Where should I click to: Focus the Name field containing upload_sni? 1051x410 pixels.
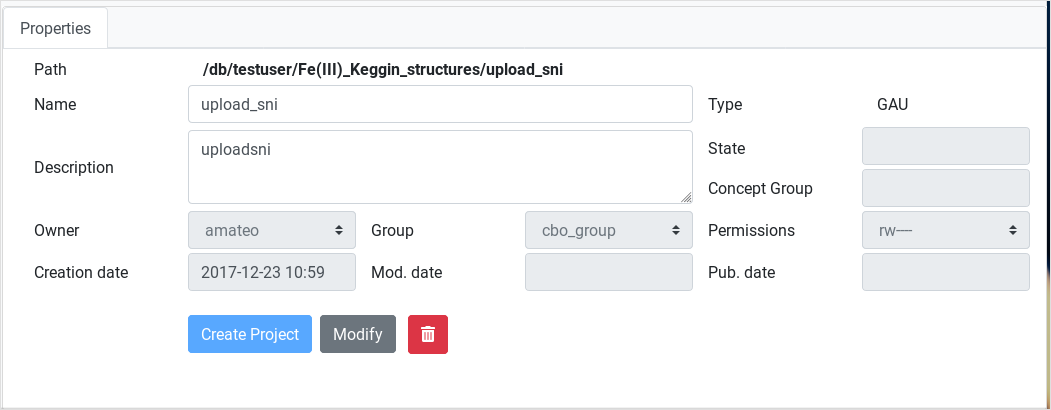(x=440, y=104)
